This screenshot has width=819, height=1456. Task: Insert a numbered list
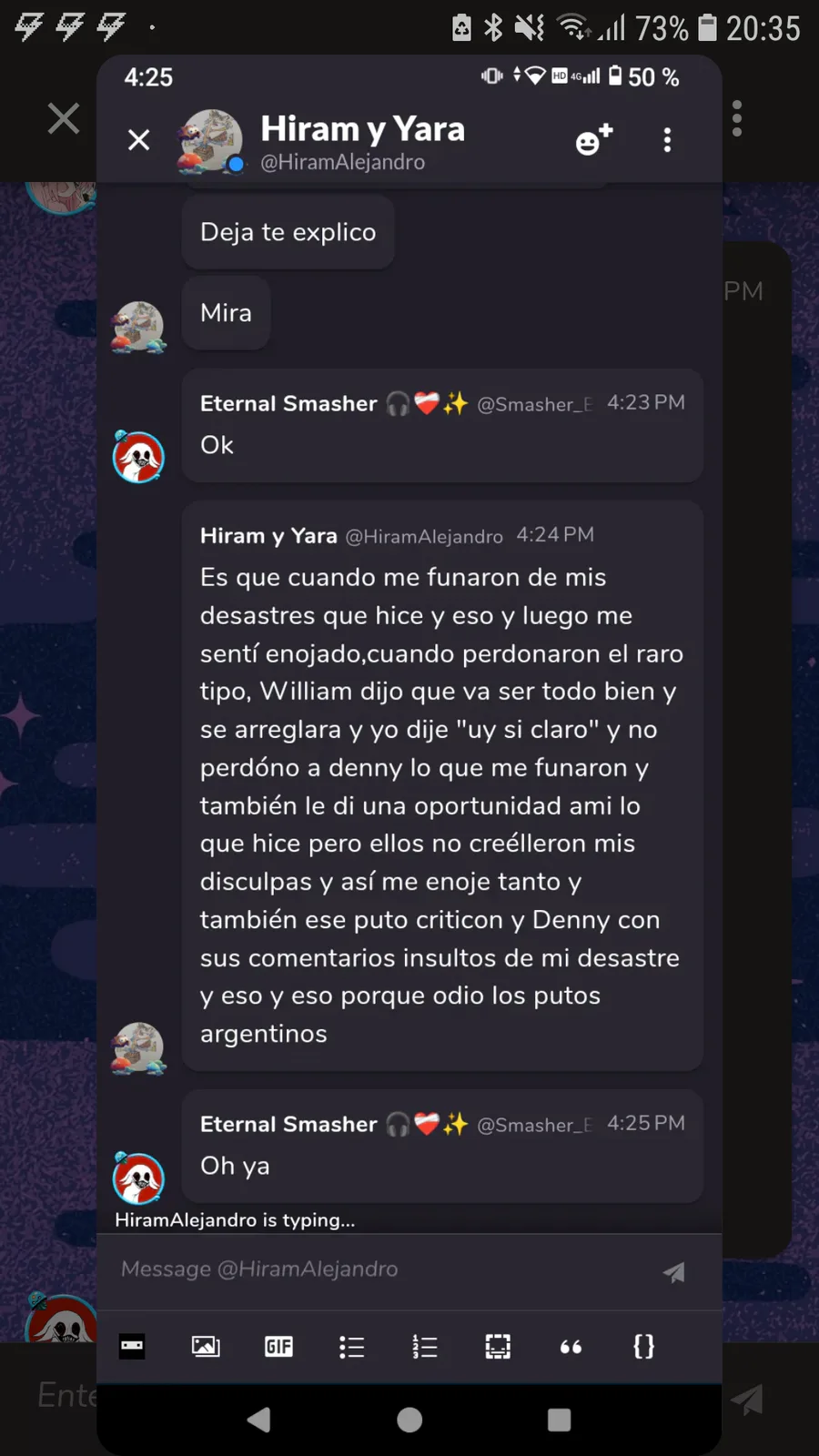tap(424, 1346)
